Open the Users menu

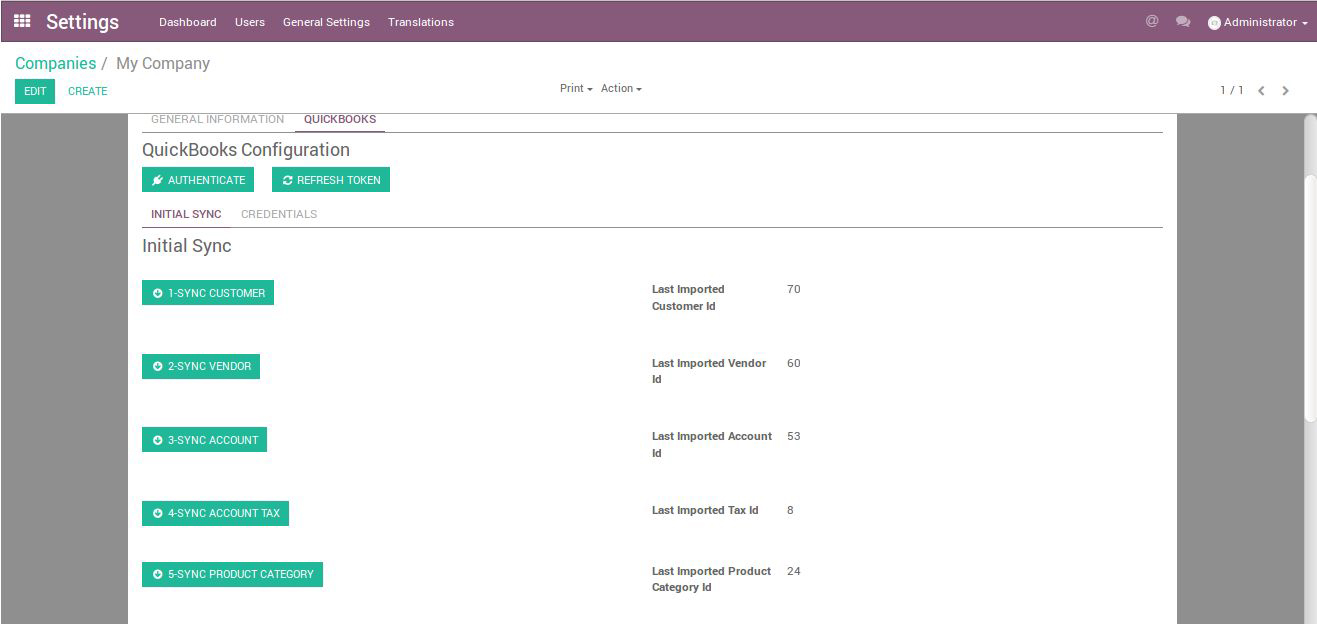pyautogui.click(x=250, y=22)
